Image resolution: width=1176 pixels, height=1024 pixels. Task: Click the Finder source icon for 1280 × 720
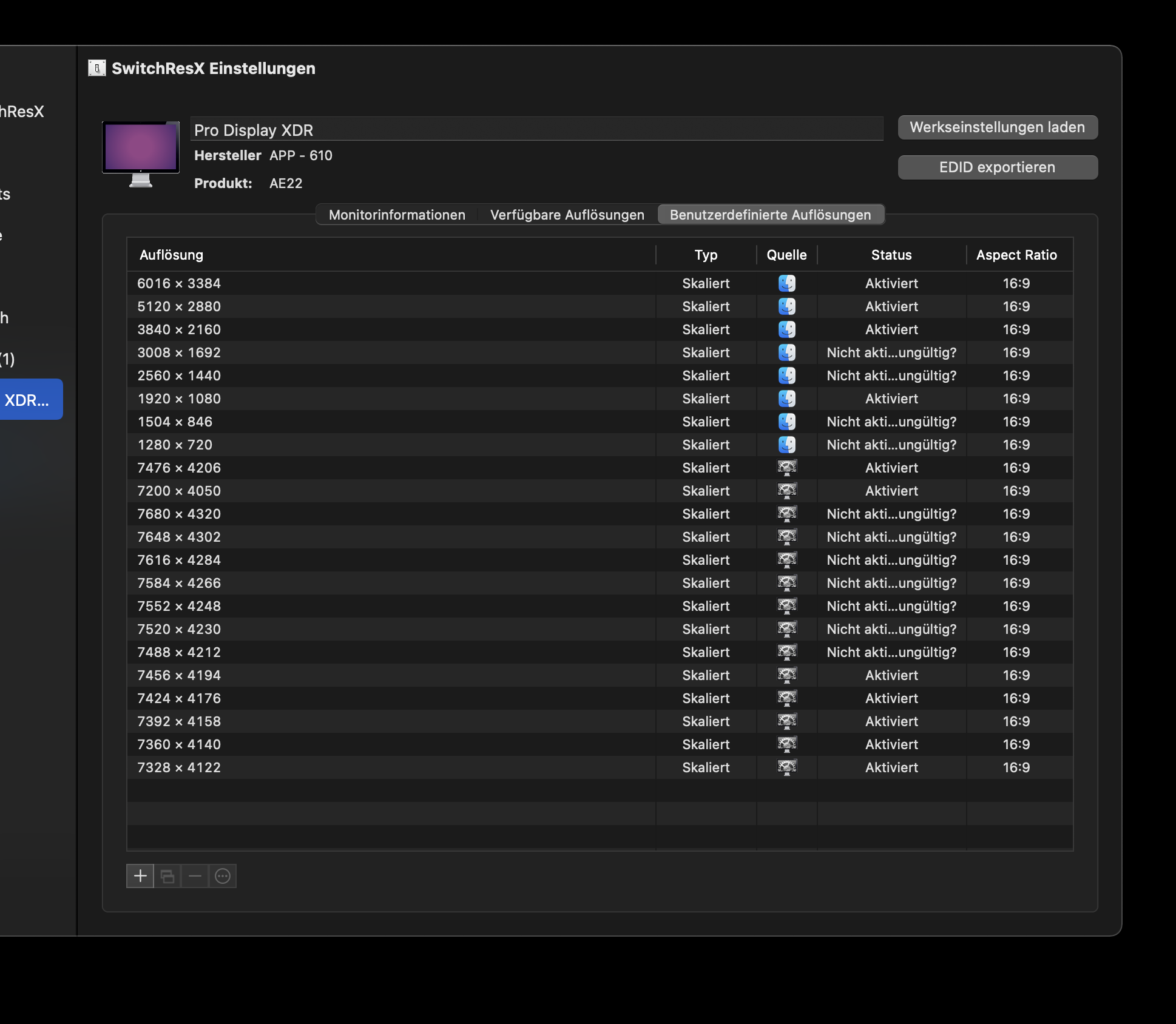(x=786, y=445)
